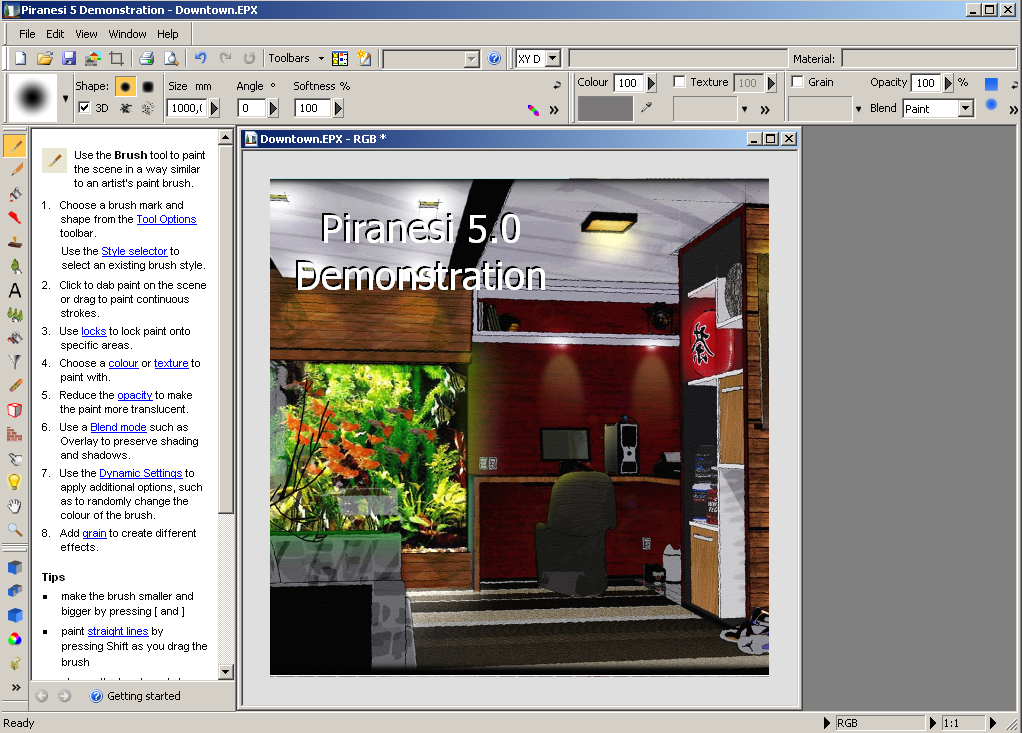
Task: Save the document with floppy icon
Action: tap(68, 59)
